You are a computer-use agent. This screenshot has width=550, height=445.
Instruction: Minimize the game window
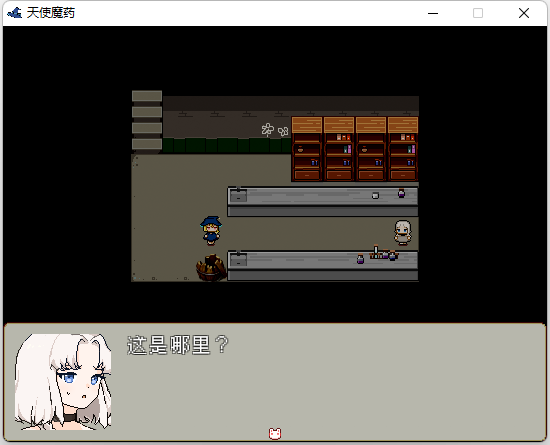[433, 13]
